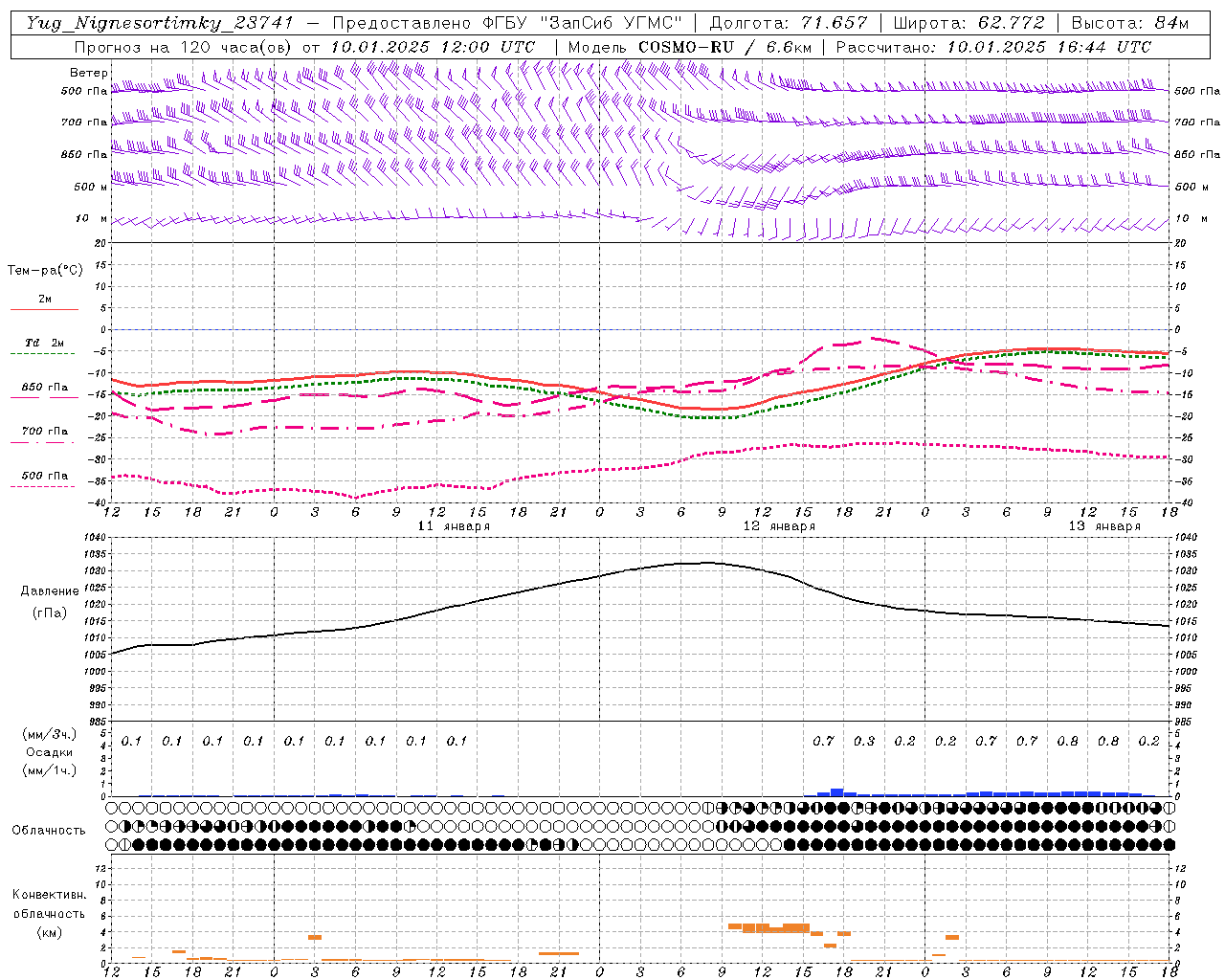Click the (гПа) unit under Давление
Viewport: 1225px width, 980px height.
[50, 613]
